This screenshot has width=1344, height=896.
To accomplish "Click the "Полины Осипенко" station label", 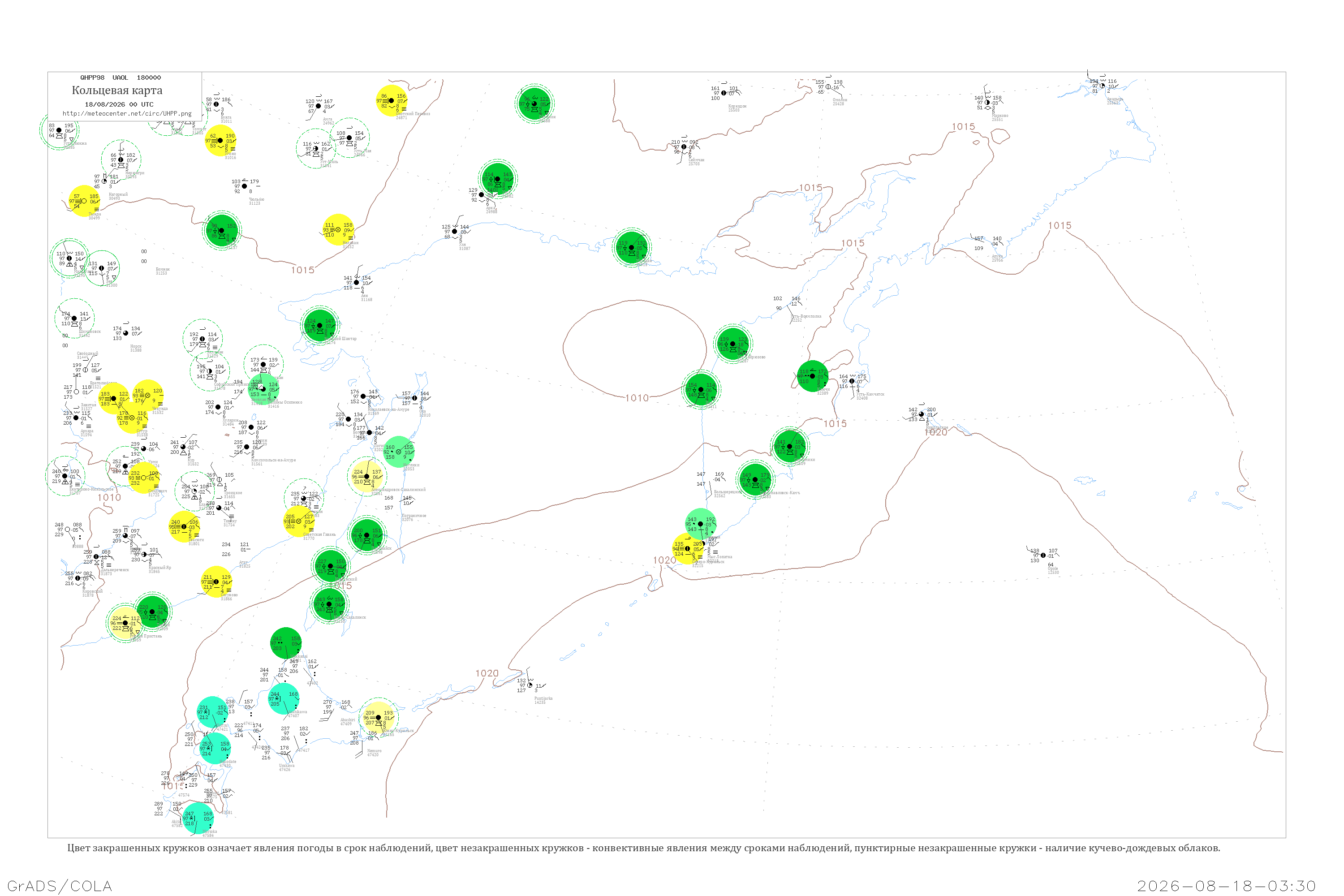I will pos(285,403).
